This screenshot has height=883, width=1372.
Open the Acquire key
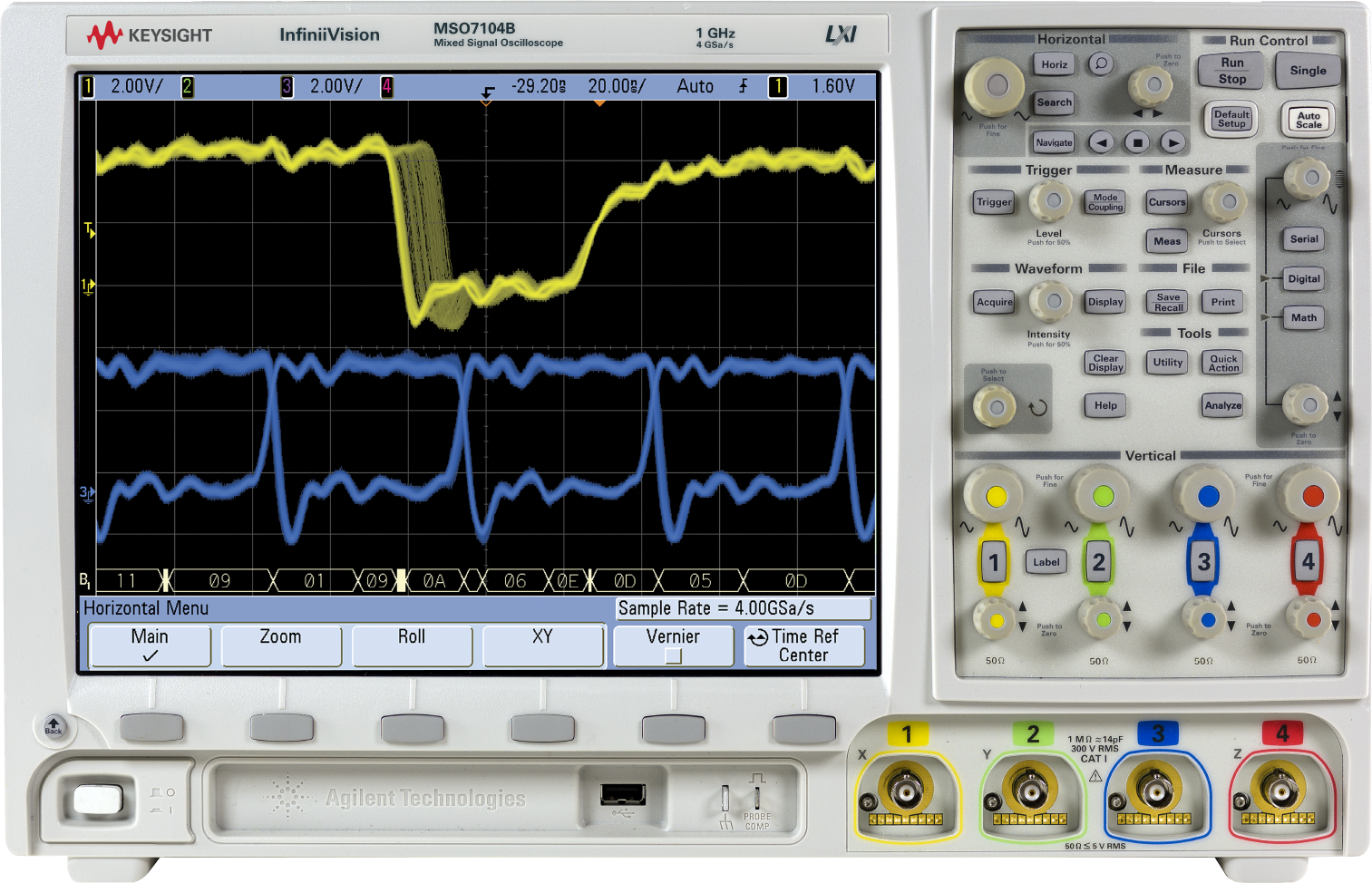[994, 302]
